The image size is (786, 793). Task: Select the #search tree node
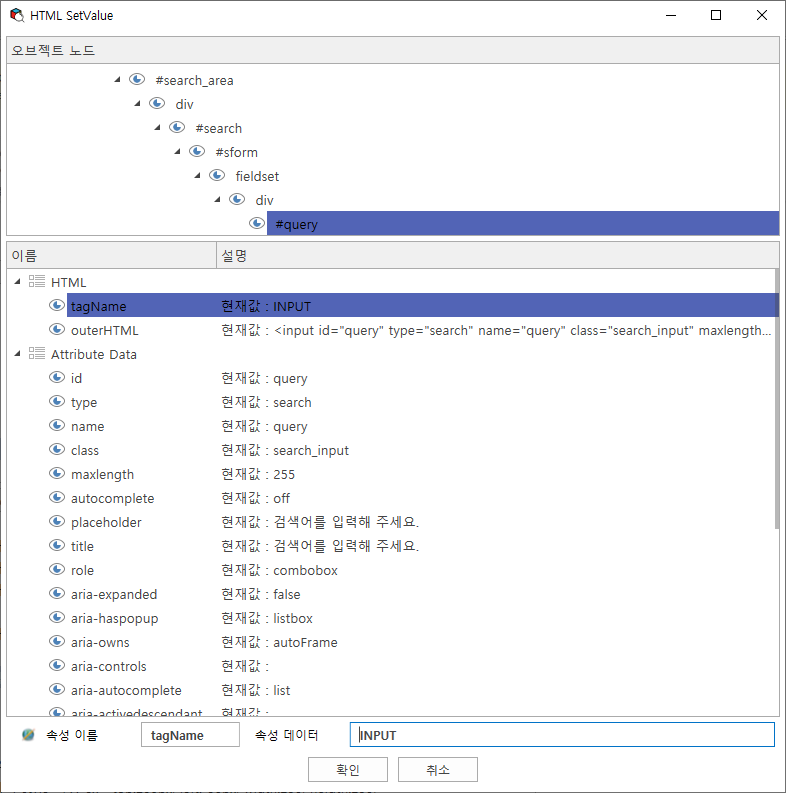[x=219, y=128]
